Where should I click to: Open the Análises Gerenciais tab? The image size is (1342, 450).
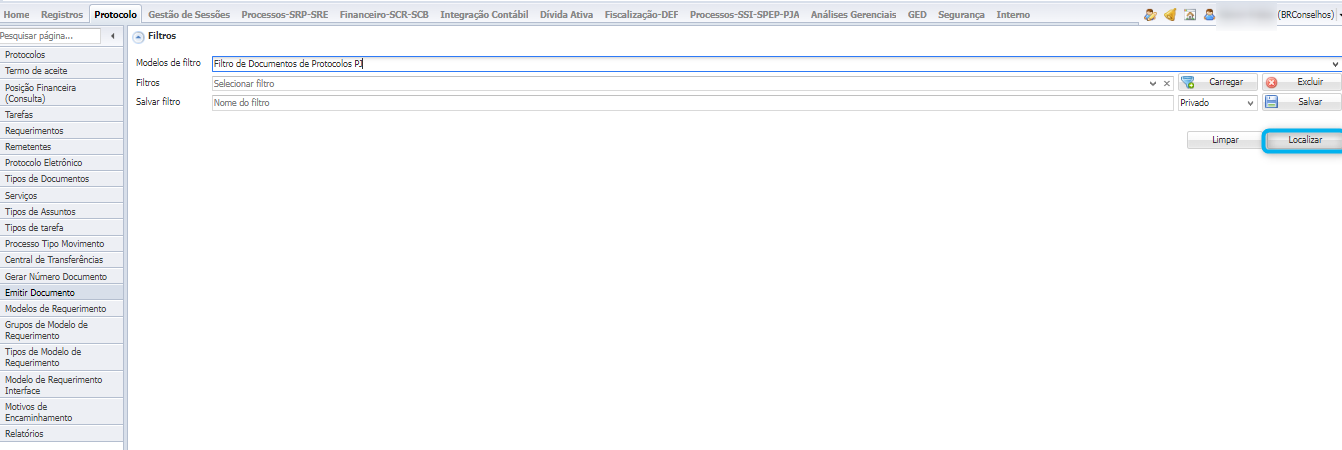pyautogui.click(x=853, y=15)
